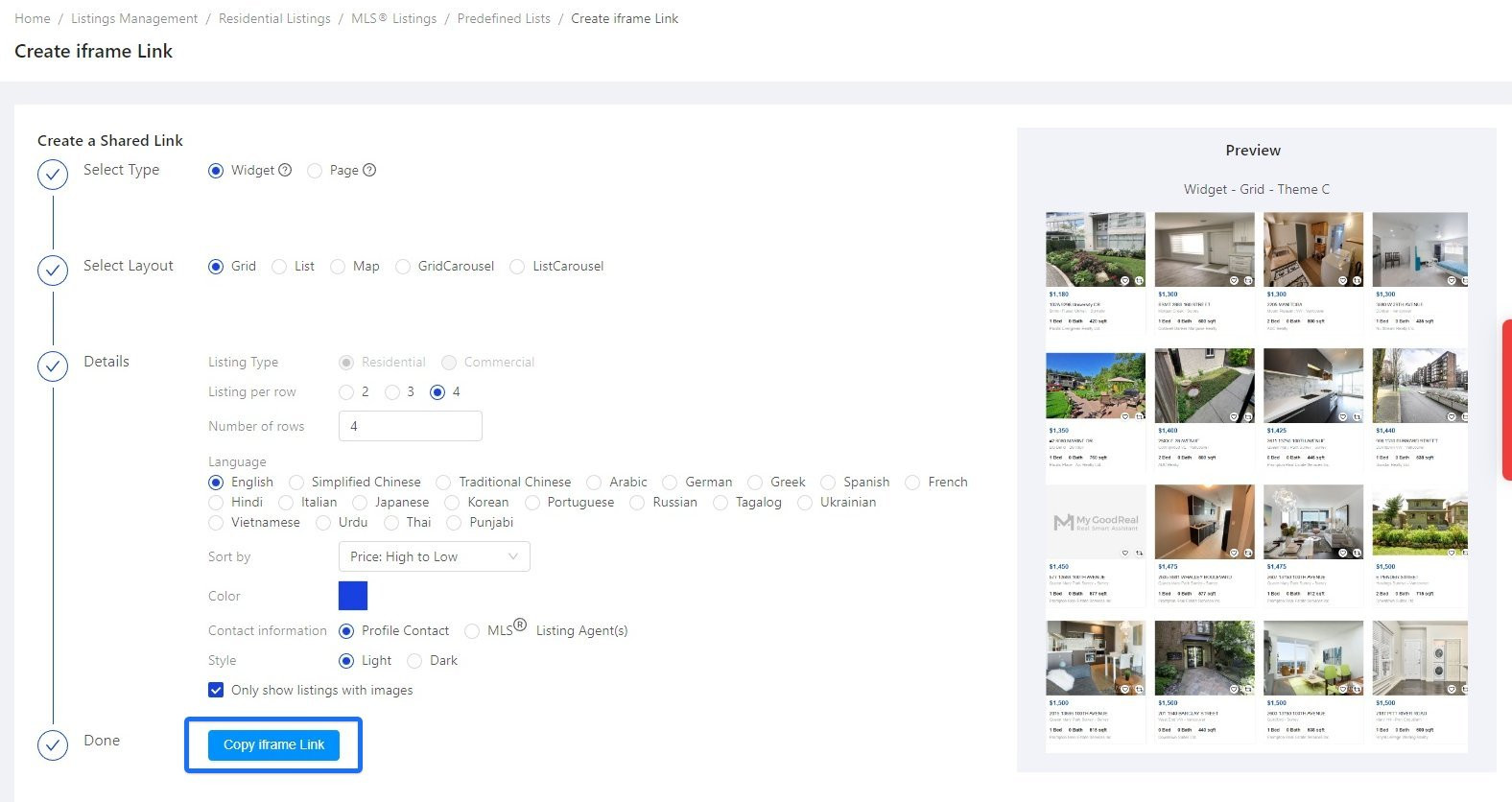1512x802 pixels.
Task: Click the Select Type step checkmark circle
Action: 53,175
